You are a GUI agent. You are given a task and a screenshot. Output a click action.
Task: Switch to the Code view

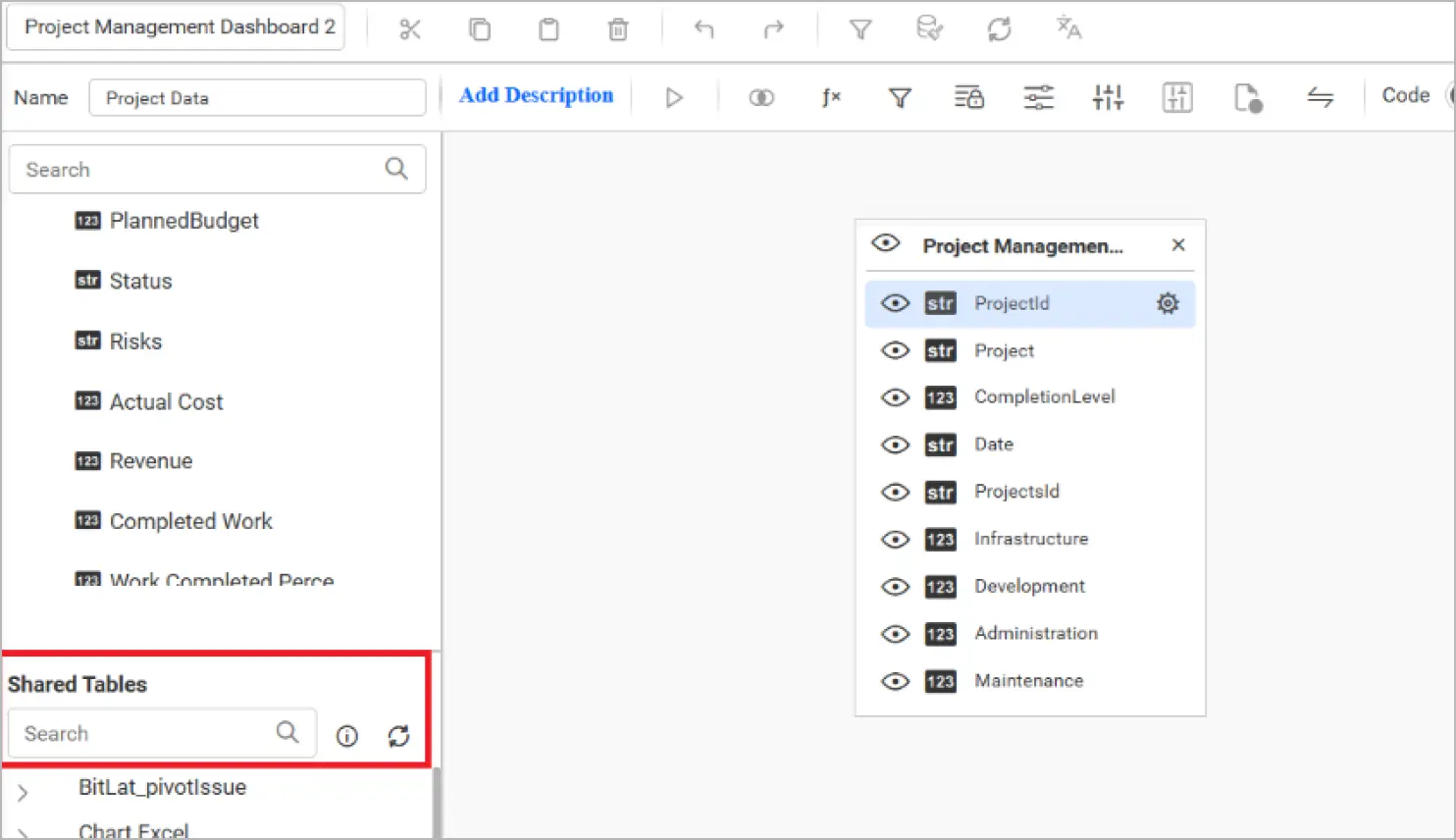(x=1405, y=95)
